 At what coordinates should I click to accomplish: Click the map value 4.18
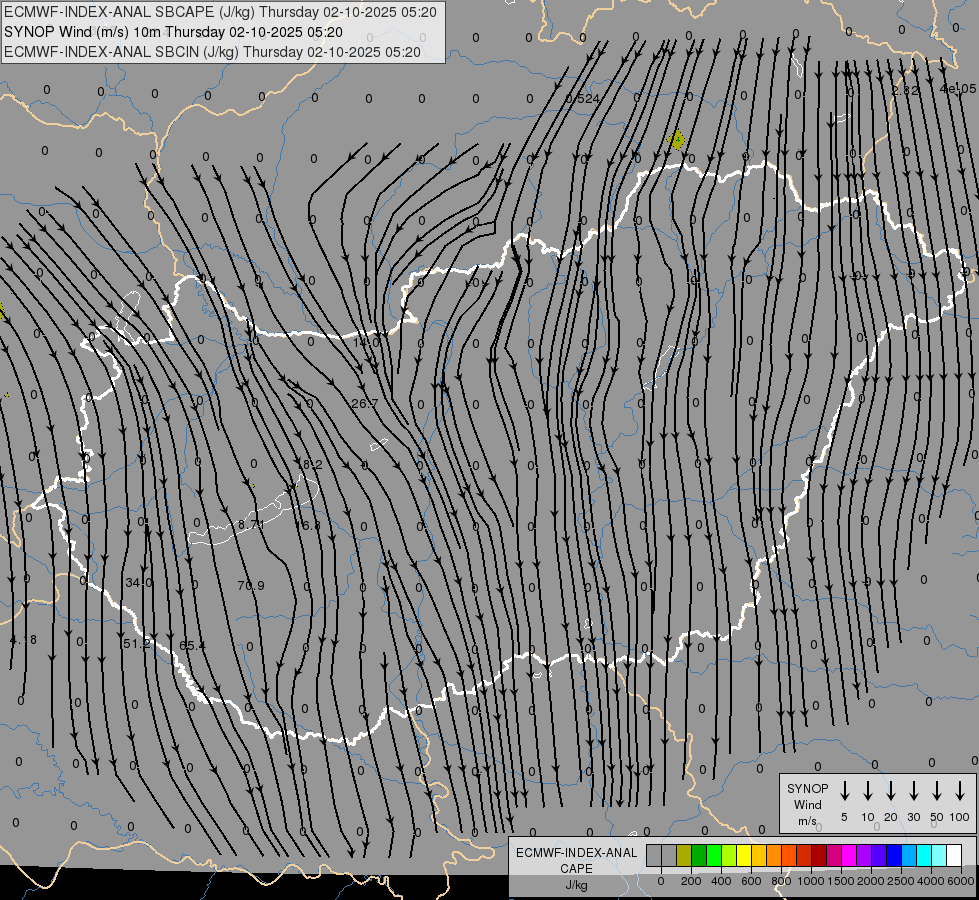point(24,640)
